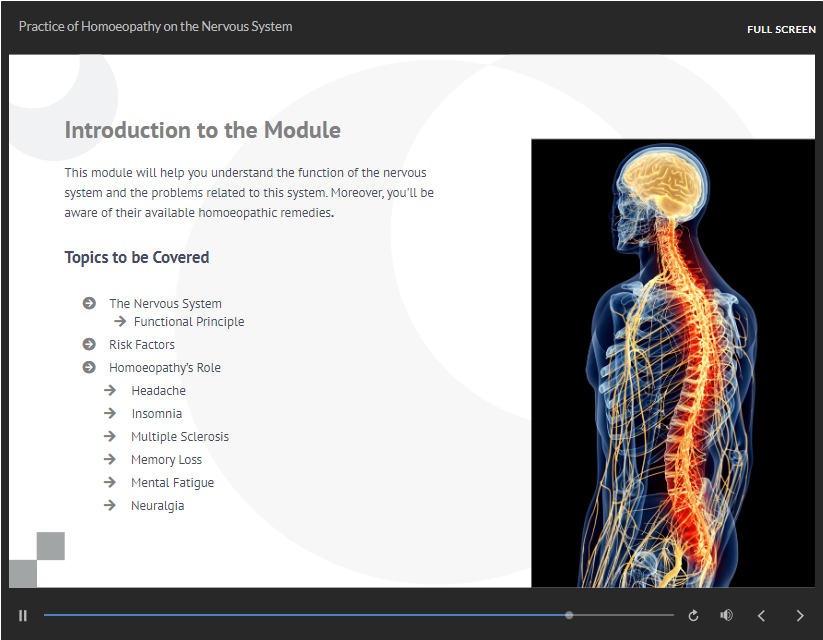
Task: Select the Functional Principle subtopic
Action: [188, 322]
